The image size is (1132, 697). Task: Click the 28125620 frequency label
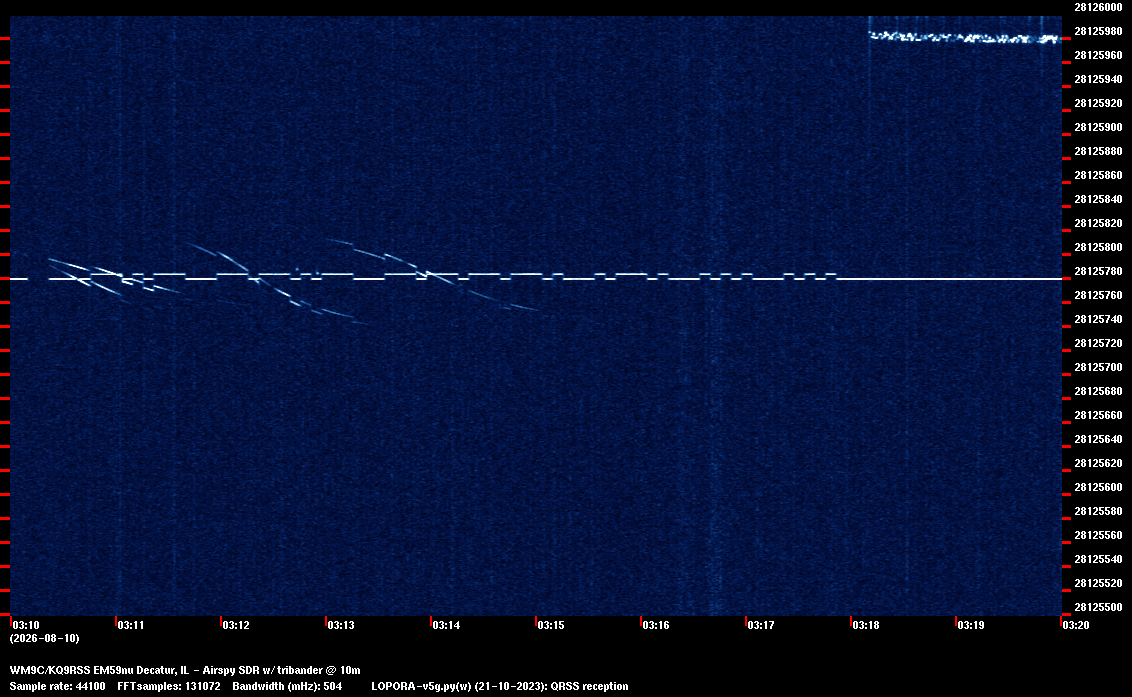point(1098,463)
